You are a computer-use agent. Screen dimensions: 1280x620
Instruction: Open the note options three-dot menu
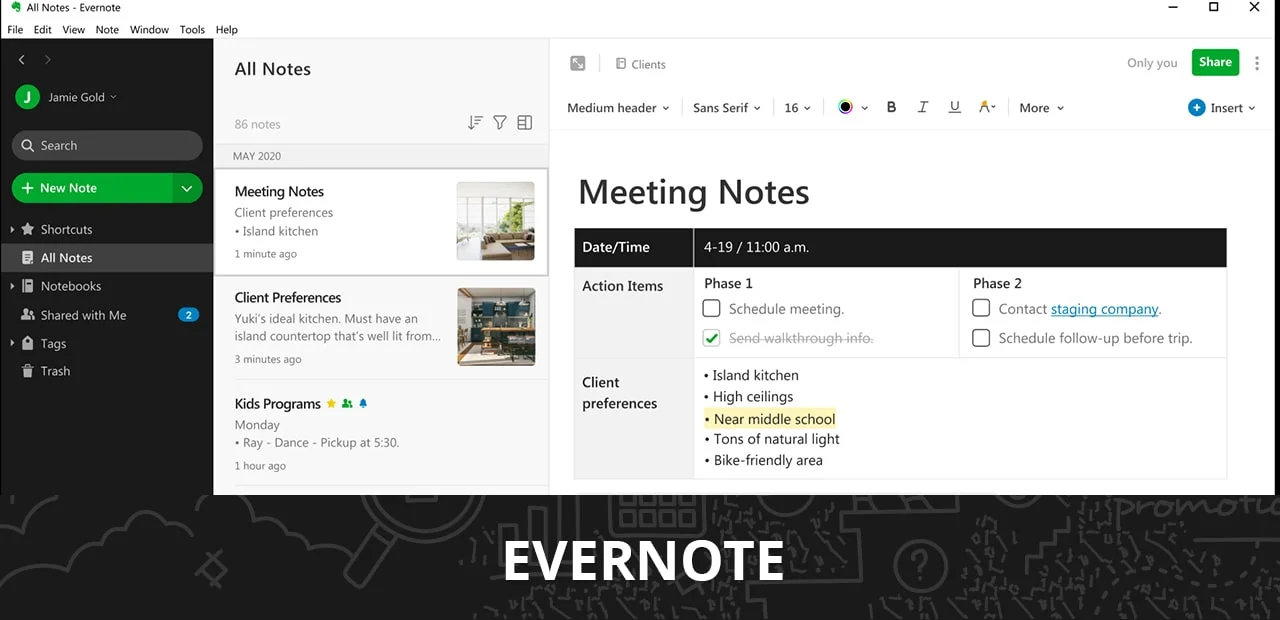[1257, 62]
